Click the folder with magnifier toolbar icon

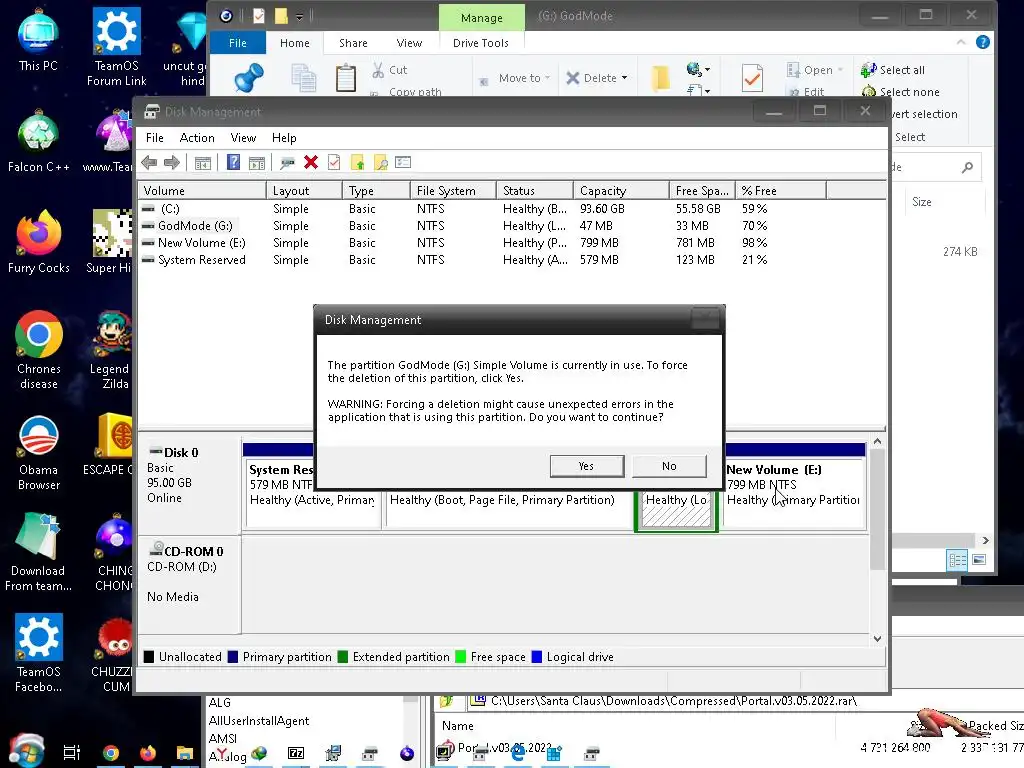(381, 163)
